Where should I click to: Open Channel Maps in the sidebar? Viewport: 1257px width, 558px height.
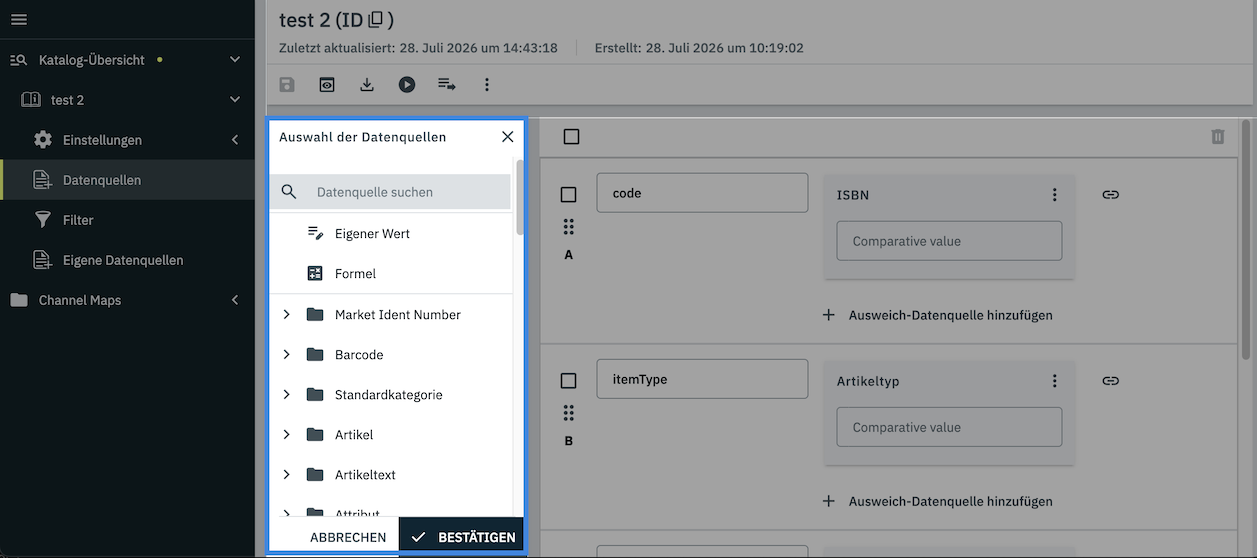(127, 300)
